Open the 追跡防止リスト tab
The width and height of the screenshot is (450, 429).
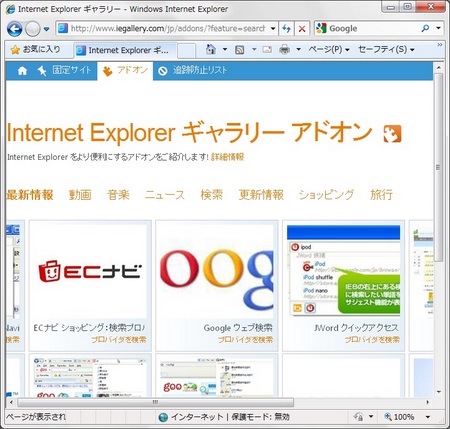pos(192,70)
